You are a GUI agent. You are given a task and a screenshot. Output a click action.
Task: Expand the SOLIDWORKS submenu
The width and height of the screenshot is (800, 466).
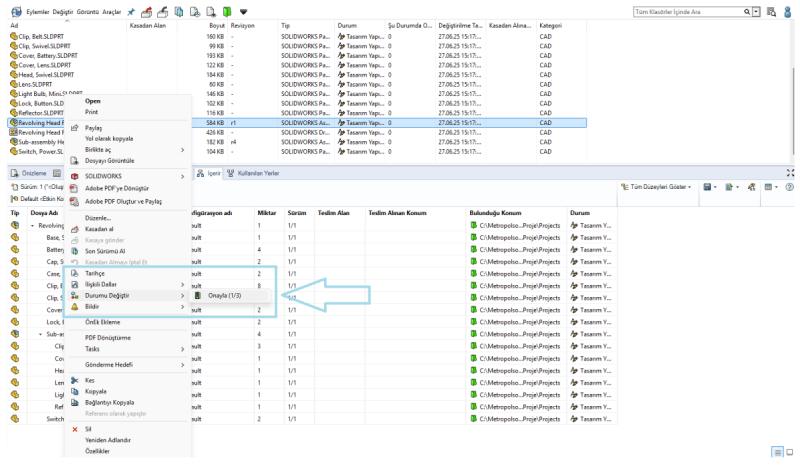(x=128, y=177)
